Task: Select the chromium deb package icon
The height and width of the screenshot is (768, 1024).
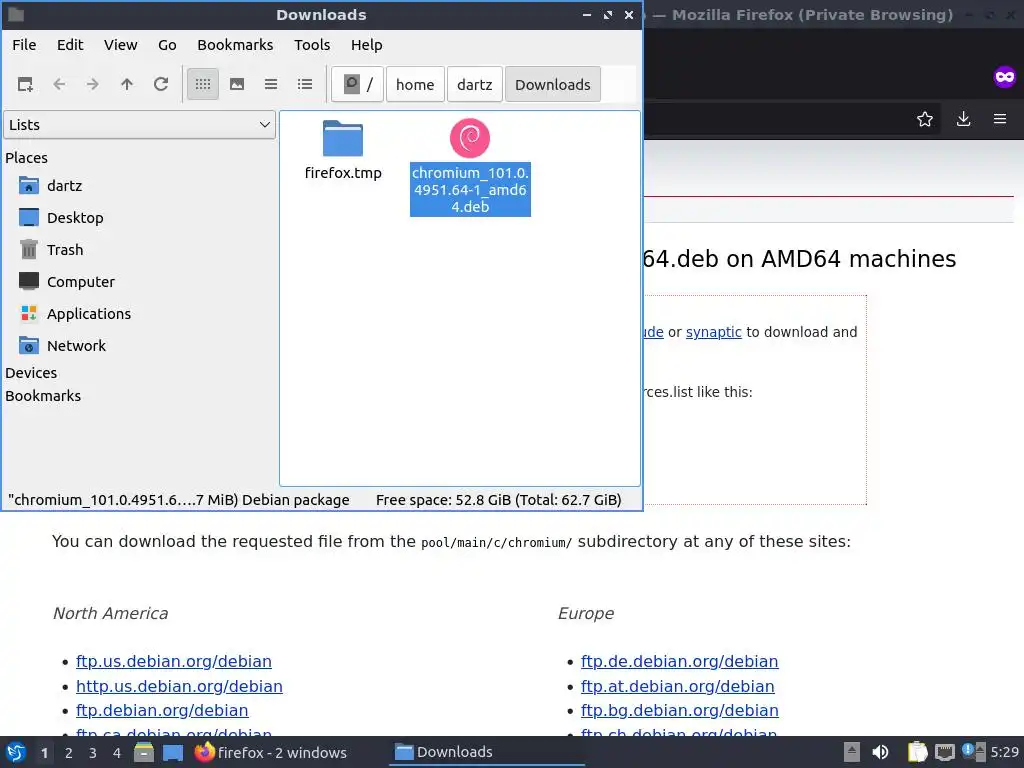Action: click(x=470, y=138)
